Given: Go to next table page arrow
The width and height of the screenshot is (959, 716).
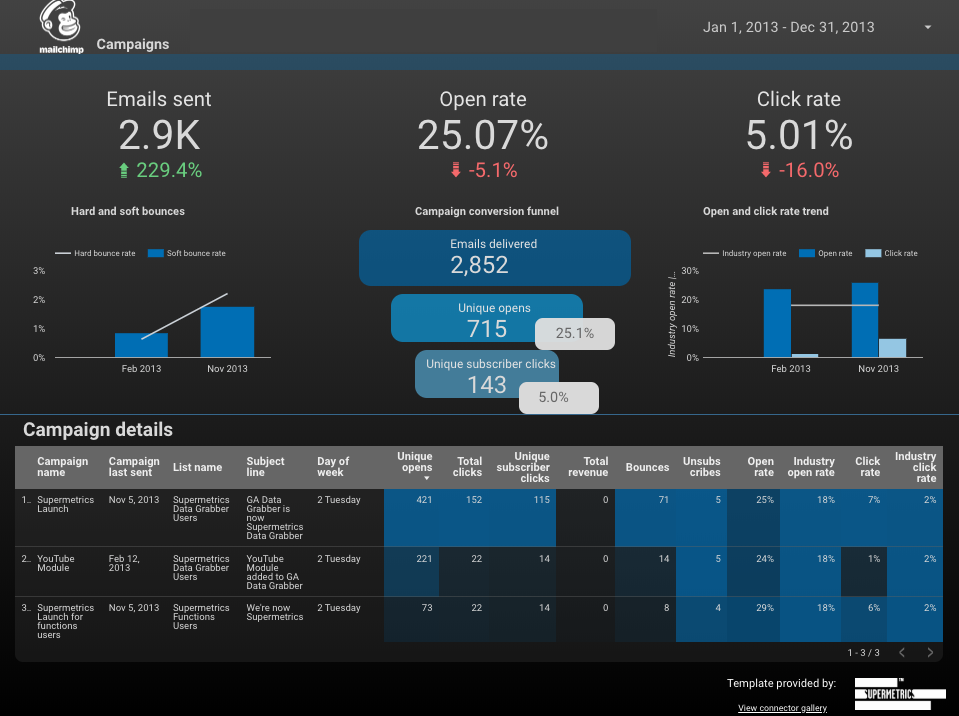Looking at the screenshot, I should click(930, 652).
